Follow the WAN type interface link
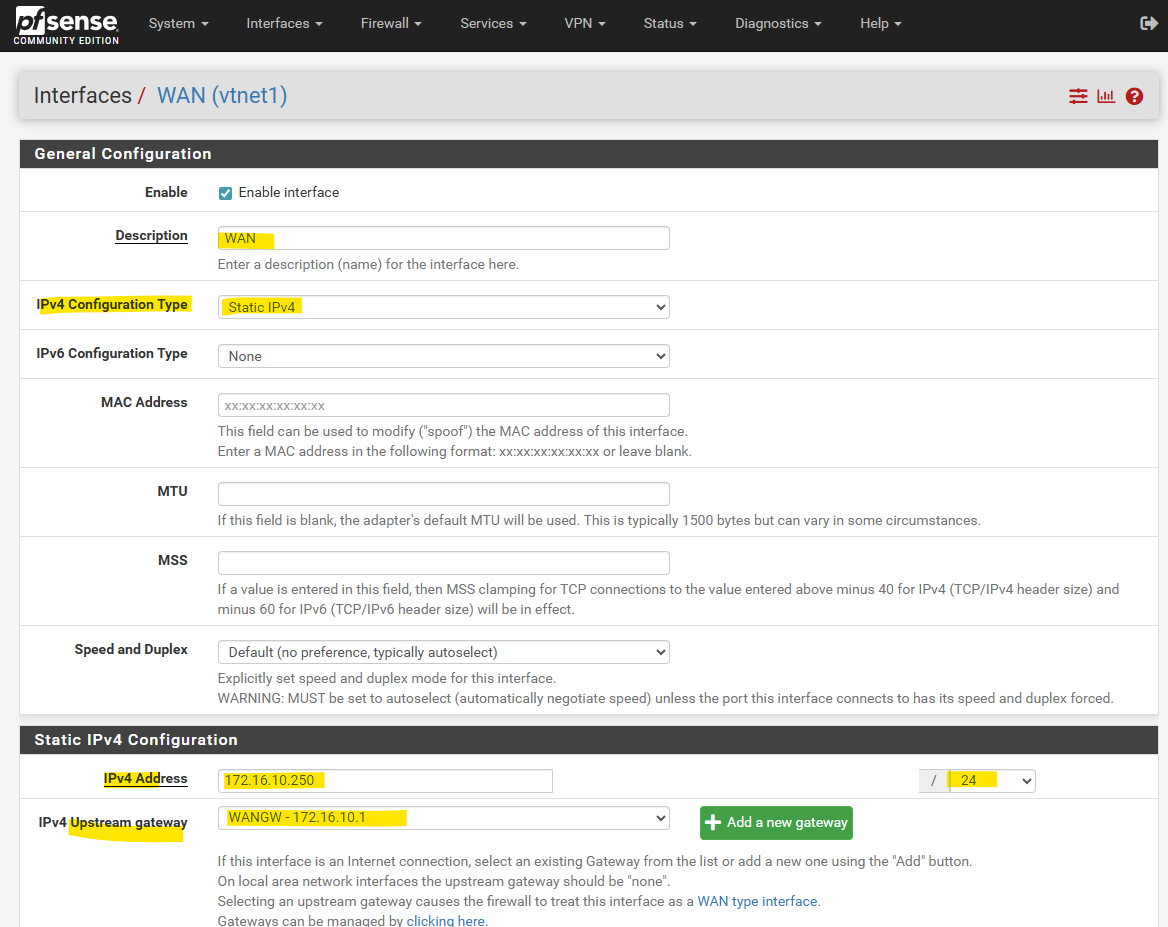Viewport: 1168px width, 927px height. 758,901
